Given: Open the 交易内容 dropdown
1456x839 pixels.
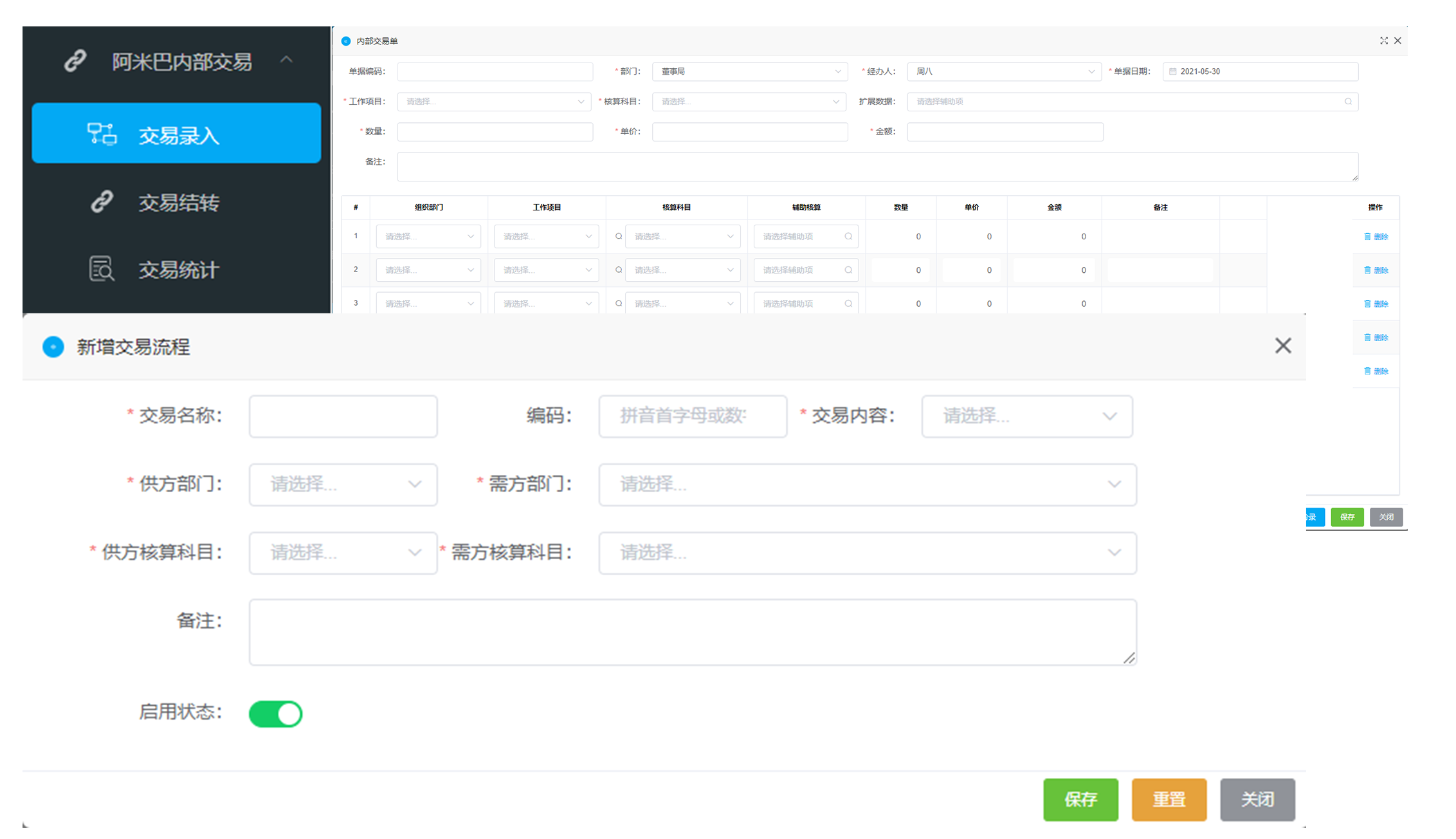Looking at the screenshot, I should click(1026, 416).
